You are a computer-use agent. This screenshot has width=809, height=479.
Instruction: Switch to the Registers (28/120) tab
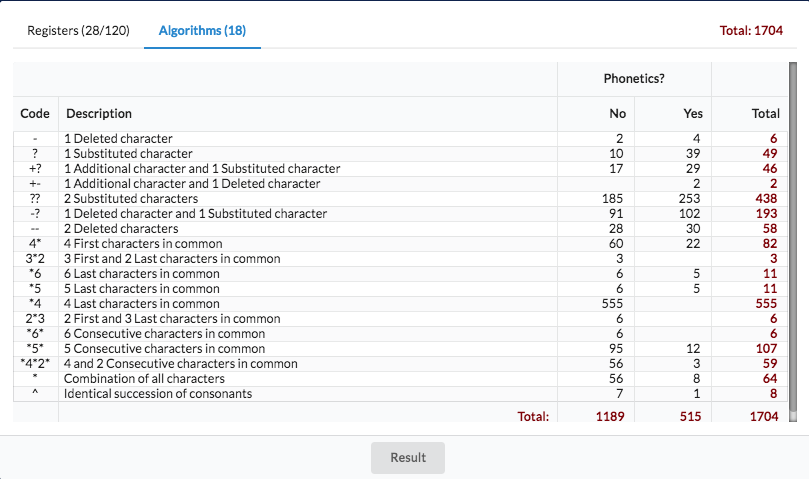[78, 30]
